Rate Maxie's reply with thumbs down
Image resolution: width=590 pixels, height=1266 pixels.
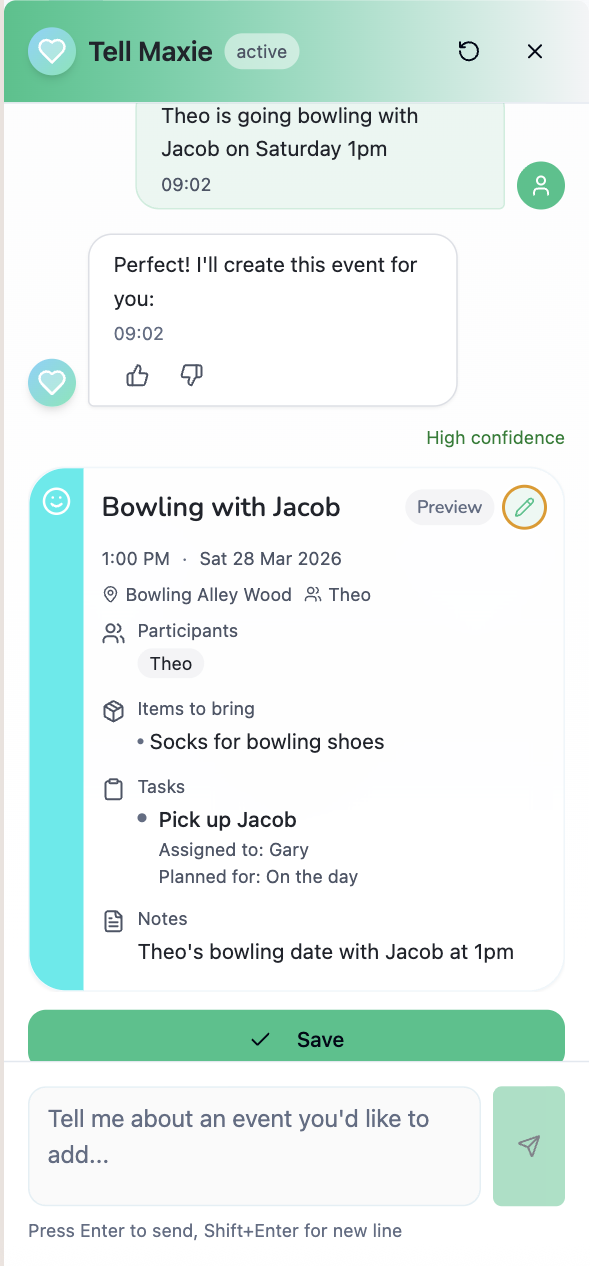[x=191, y=375]
